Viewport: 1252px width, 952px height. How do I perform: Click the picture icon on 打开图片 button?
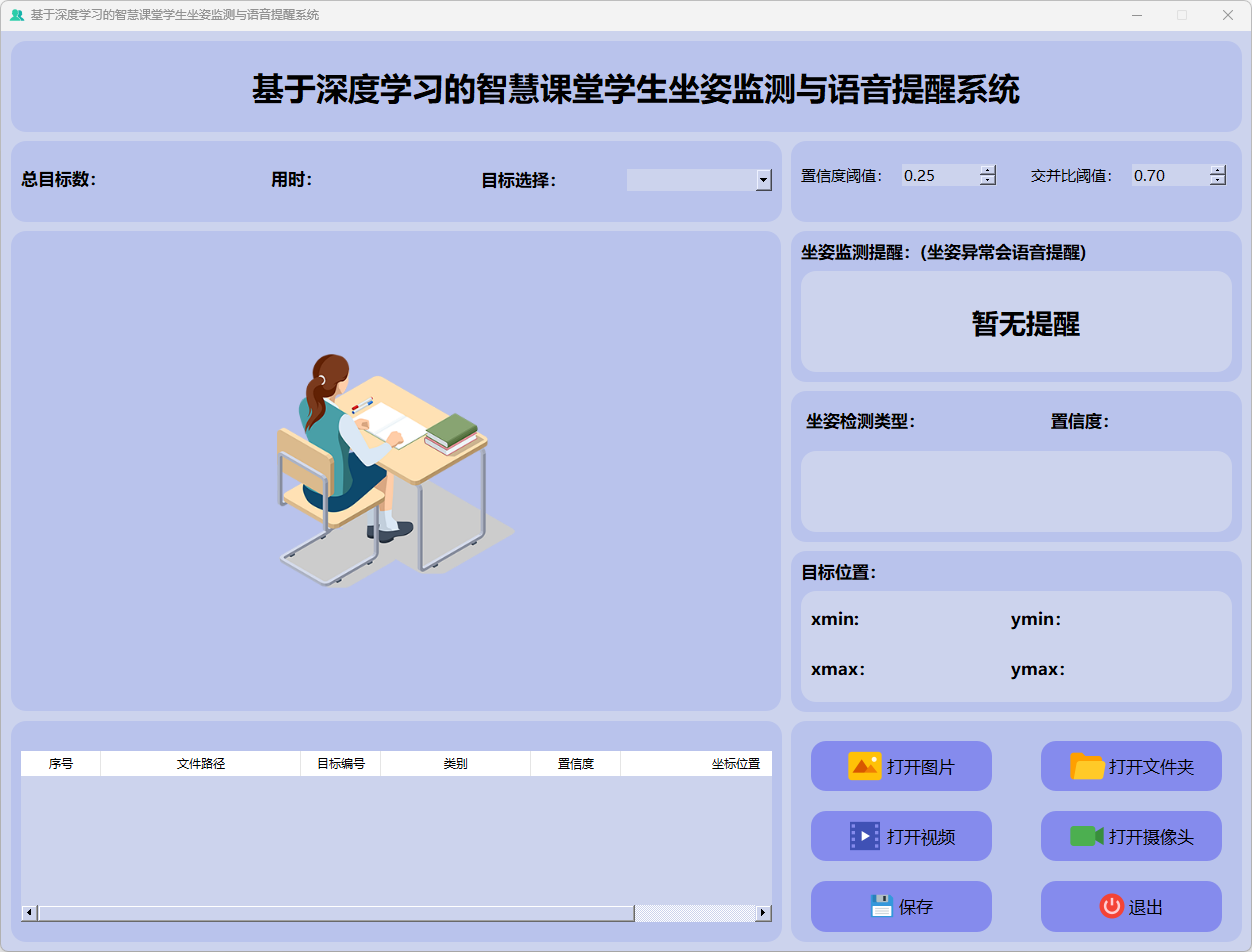click(x=864, y=766)
